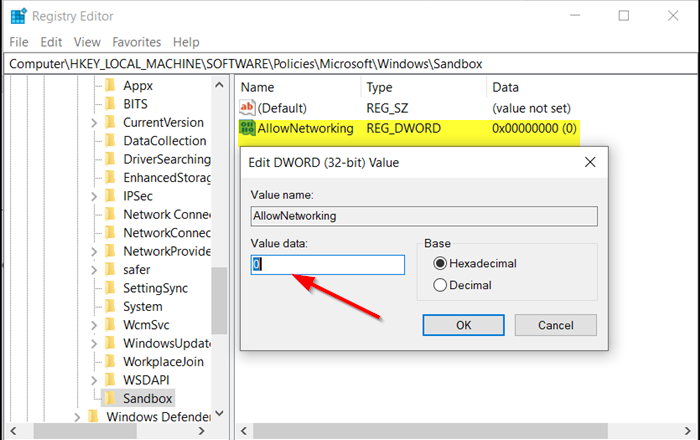
Task: Click the Registry Editor app icon
Action: click(18, 16)
